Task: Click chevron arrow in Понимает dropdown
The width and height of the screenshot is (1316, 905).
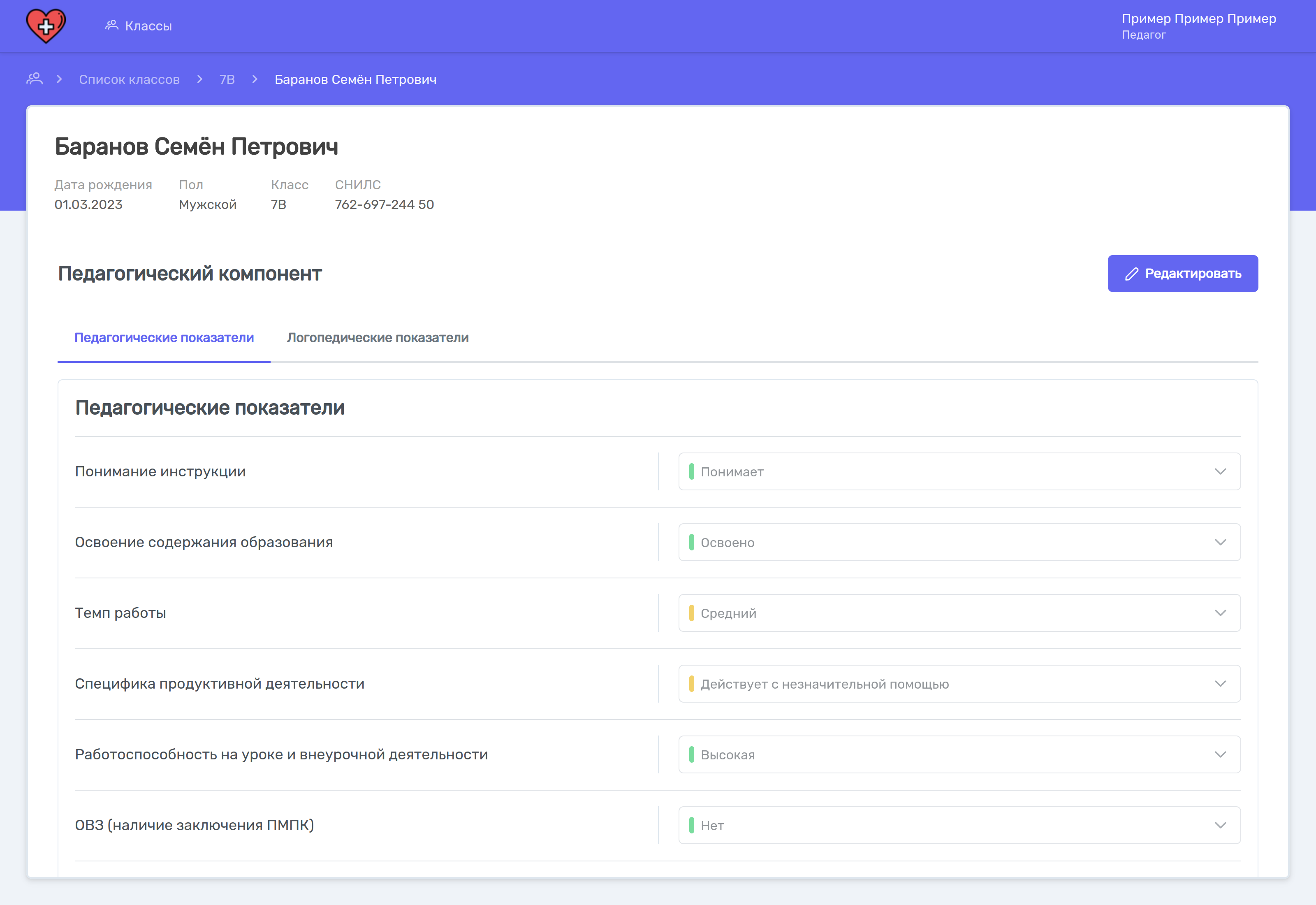Action: click(x=1220, y=472)
